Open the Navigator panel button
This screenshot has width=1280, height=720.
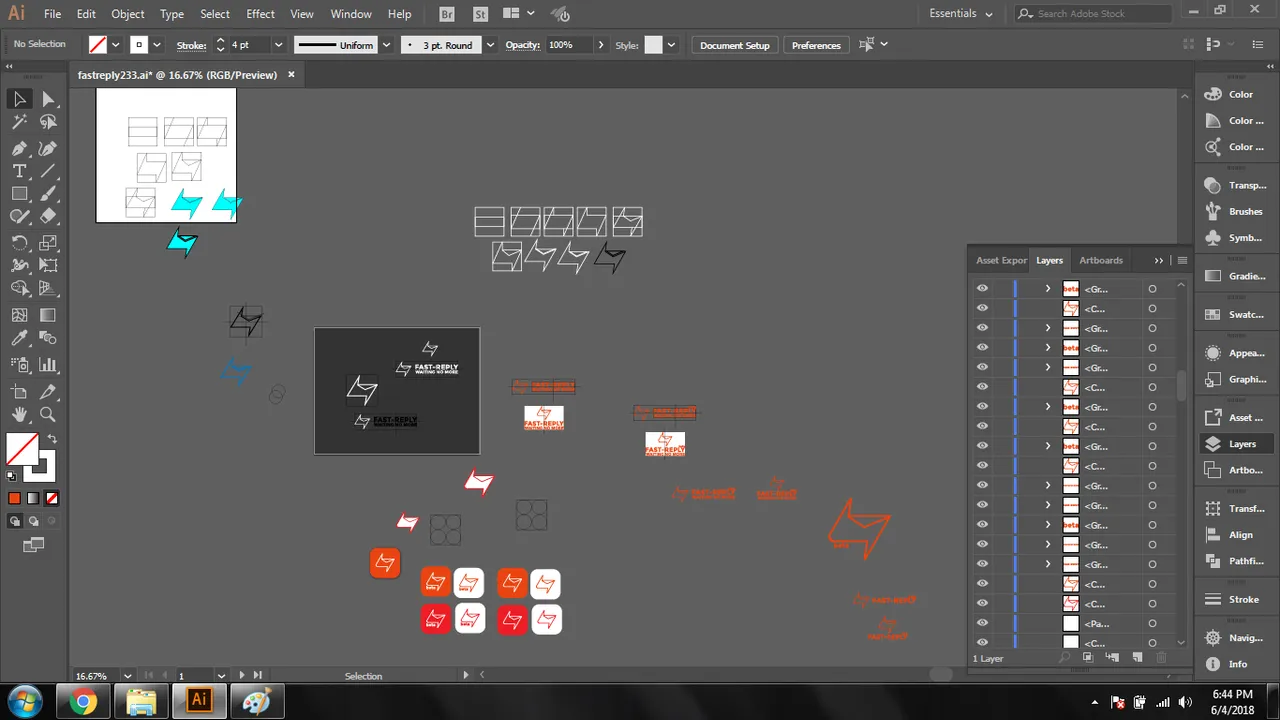click(x=1236, y=638)
